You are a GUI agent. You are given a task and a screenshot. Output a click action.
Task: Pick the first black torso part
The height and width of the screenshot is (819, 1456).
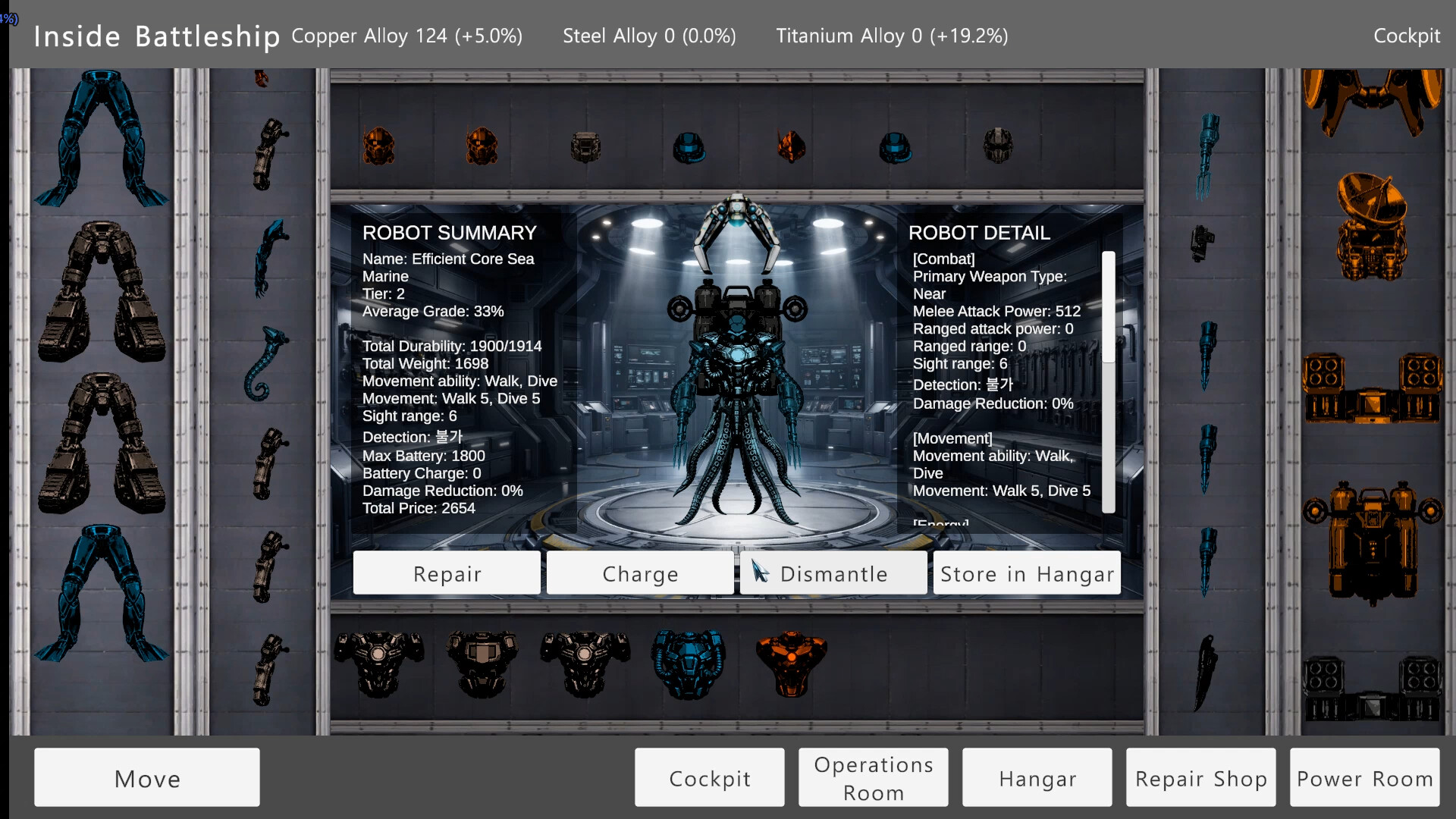point(378,664)
